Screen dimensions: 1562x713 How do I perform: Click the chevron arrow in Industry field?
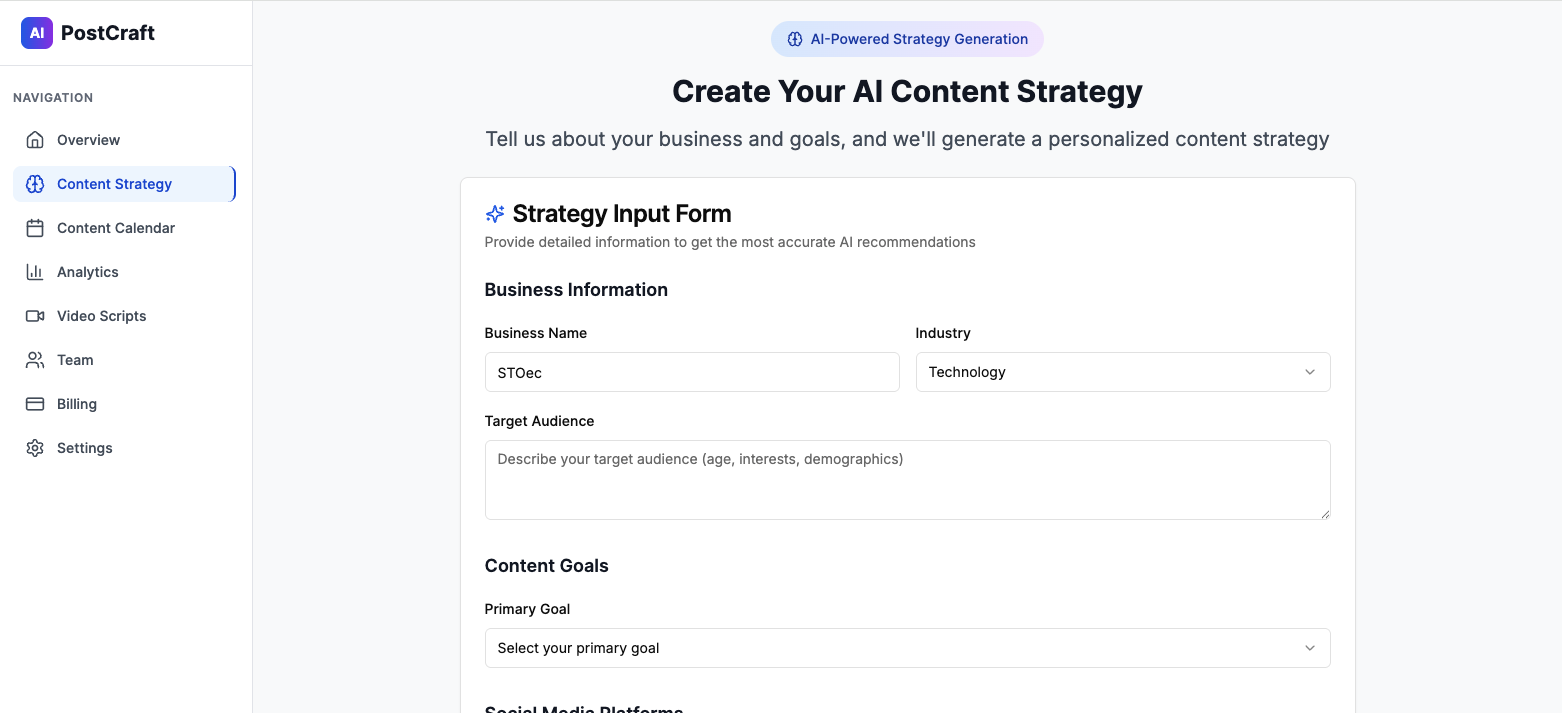[x=1310, y=372]
